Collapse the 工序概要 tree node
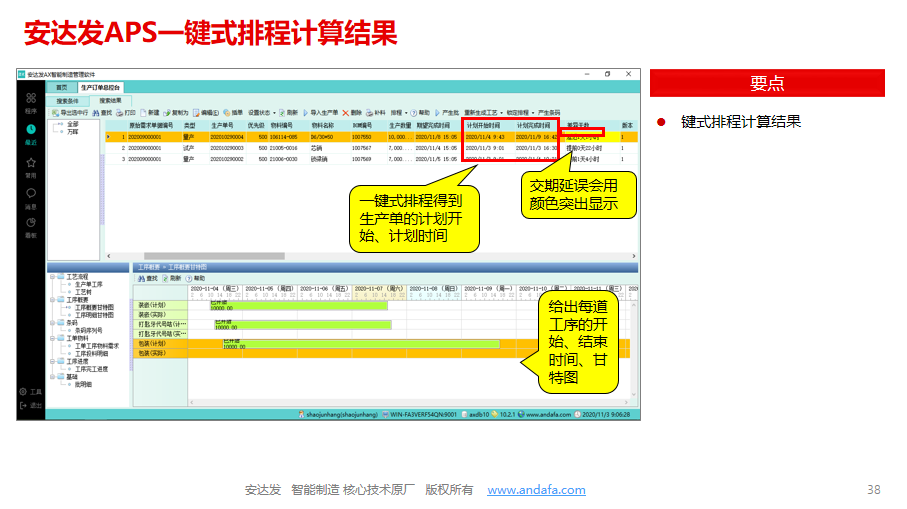The width and height of the screenshot is (907, 509). (53, 300)
